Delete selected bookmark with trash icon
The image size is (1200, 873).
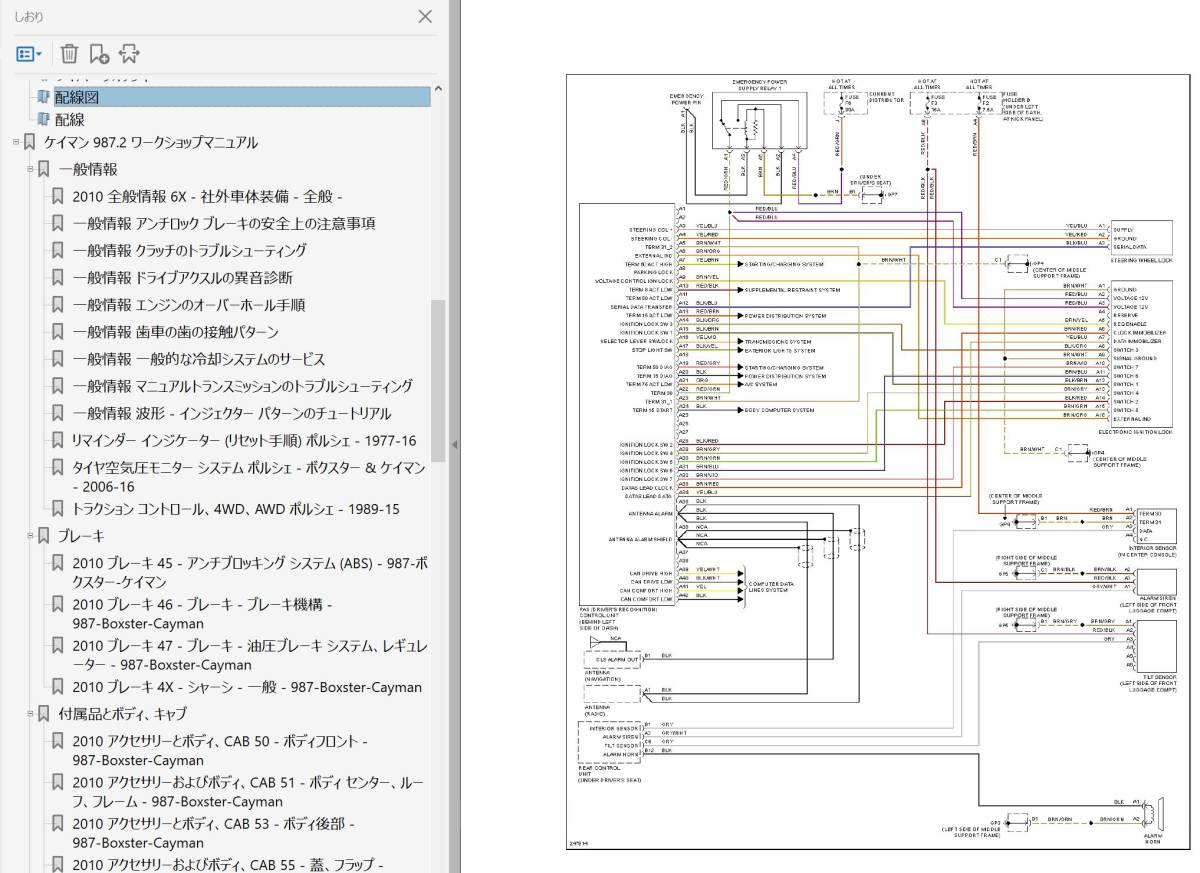coord(69,53)
